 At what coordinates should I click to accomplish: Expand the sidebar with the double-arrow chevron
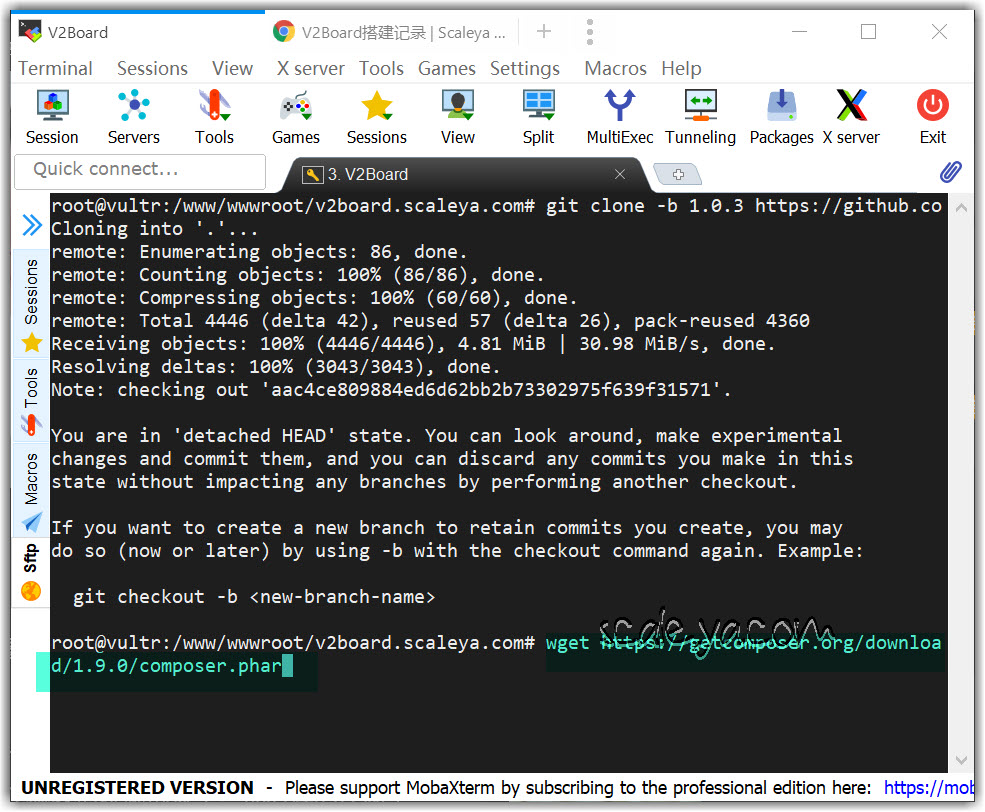point(32,227)
